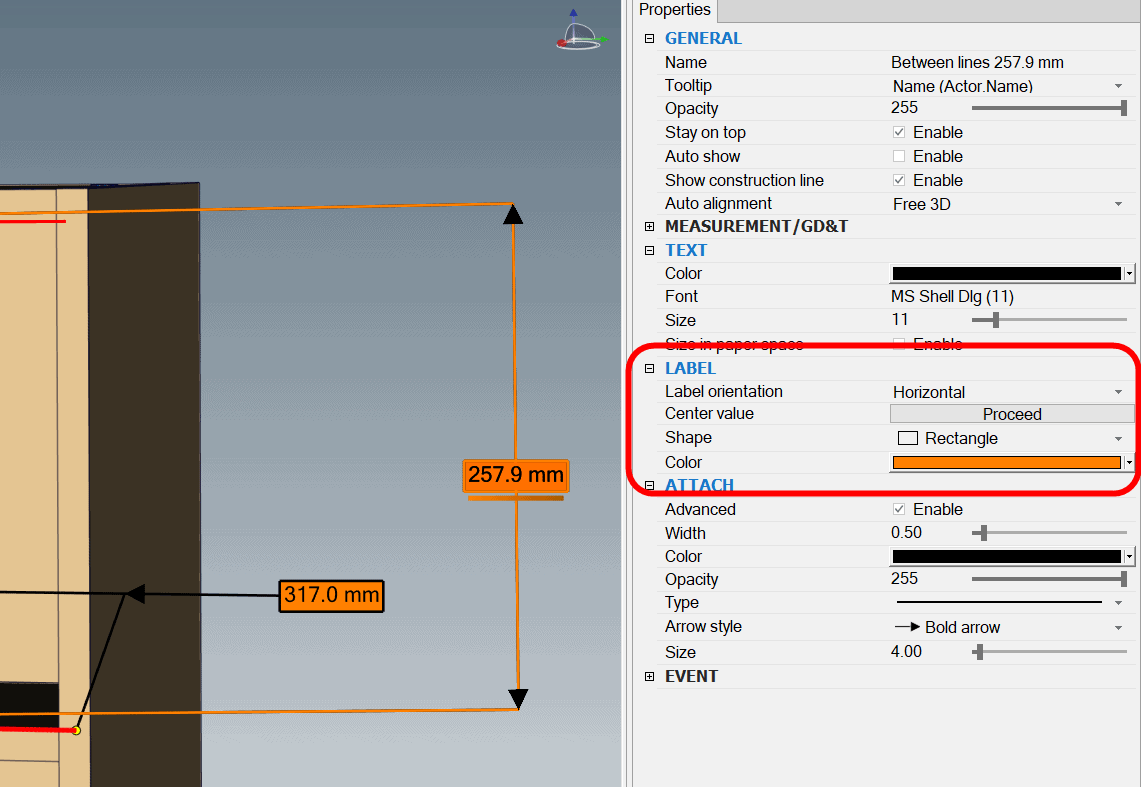Click the 'Arrow style' property name
1141x787 pixels.
(x=703, y=626)
